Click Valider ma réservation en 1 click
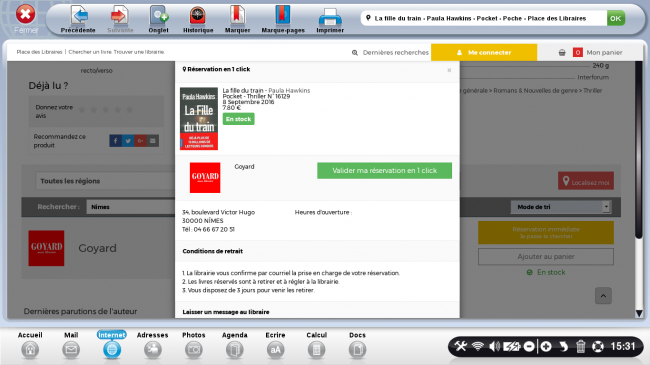The image size is (650, 365). click(x=384, y=170)
